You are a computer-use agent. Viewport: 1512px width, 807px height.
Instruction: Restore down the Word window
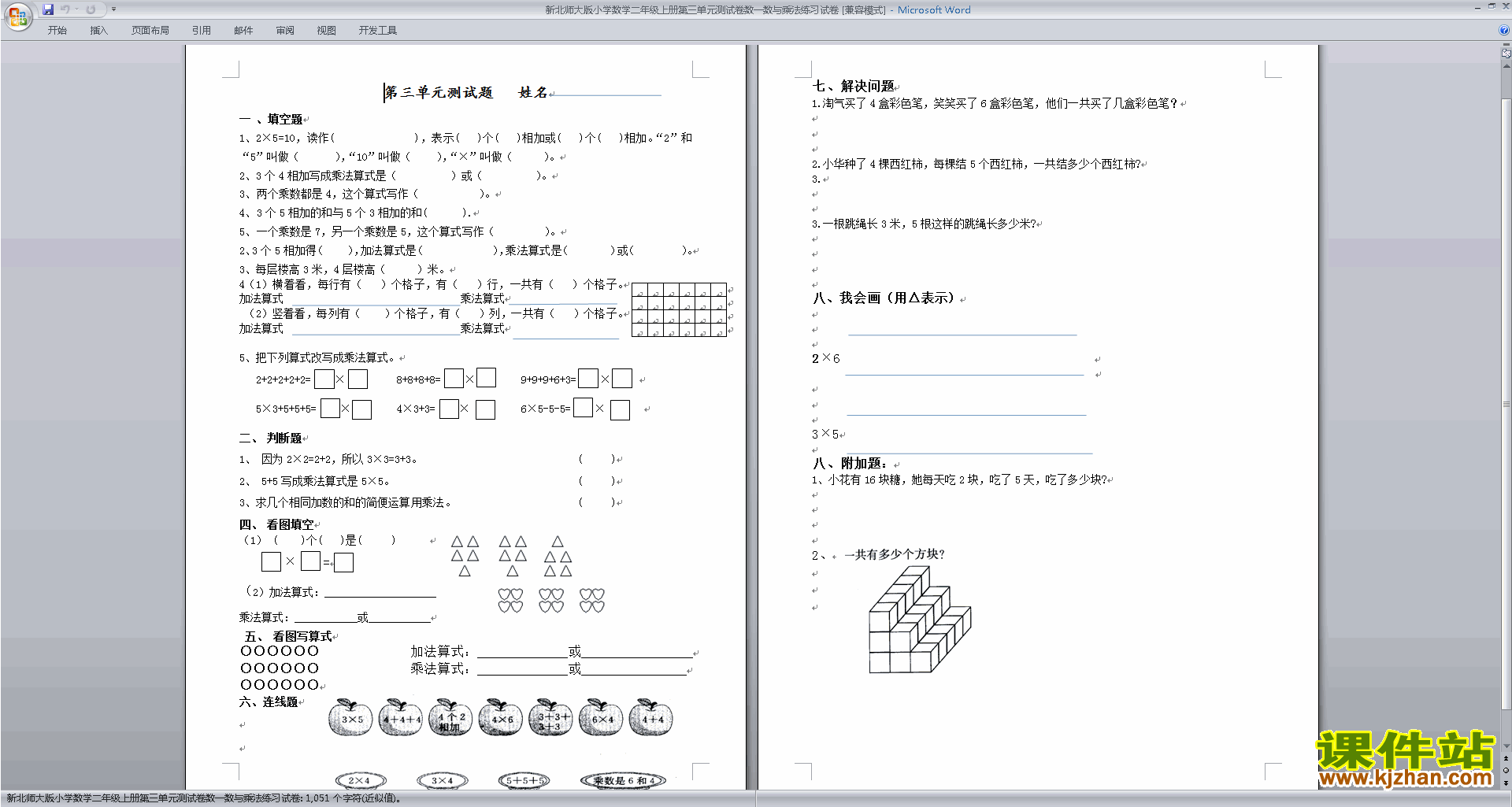[1492, 6]
